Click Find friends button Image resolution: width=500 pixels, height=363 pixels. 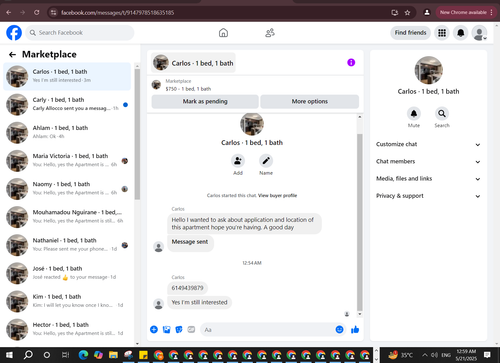[x=410, y=33]
